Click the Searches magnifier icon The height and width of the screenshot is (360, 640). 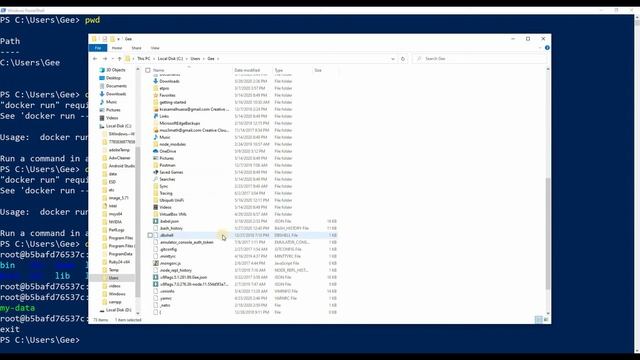(156, 179)
